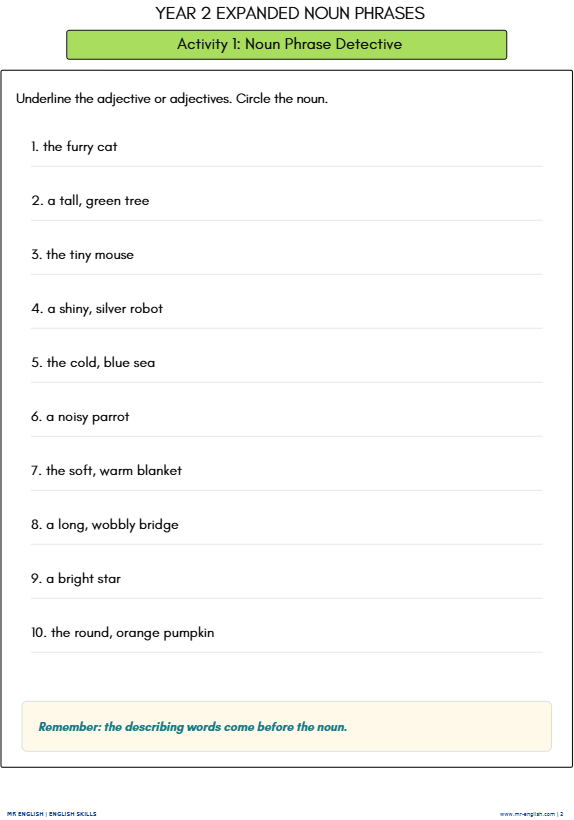Click the word wobbly in item 8
This screenshot has width=574, height=820.
pos(113,525)
